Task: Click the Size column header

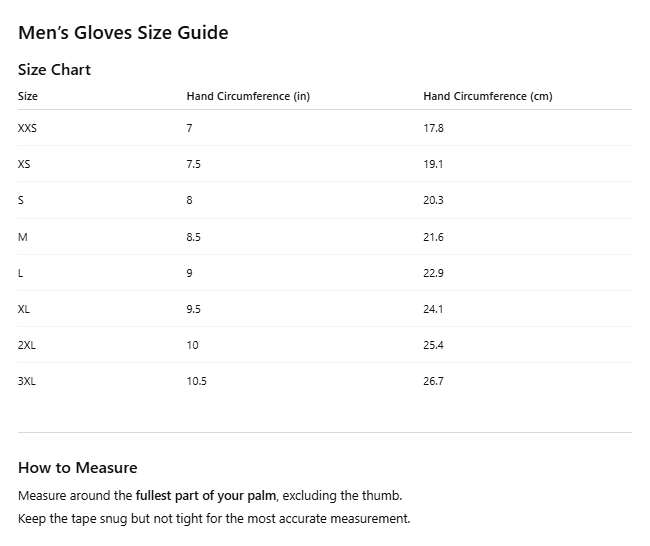Action: pyautogui.click(x=28, y=97)
